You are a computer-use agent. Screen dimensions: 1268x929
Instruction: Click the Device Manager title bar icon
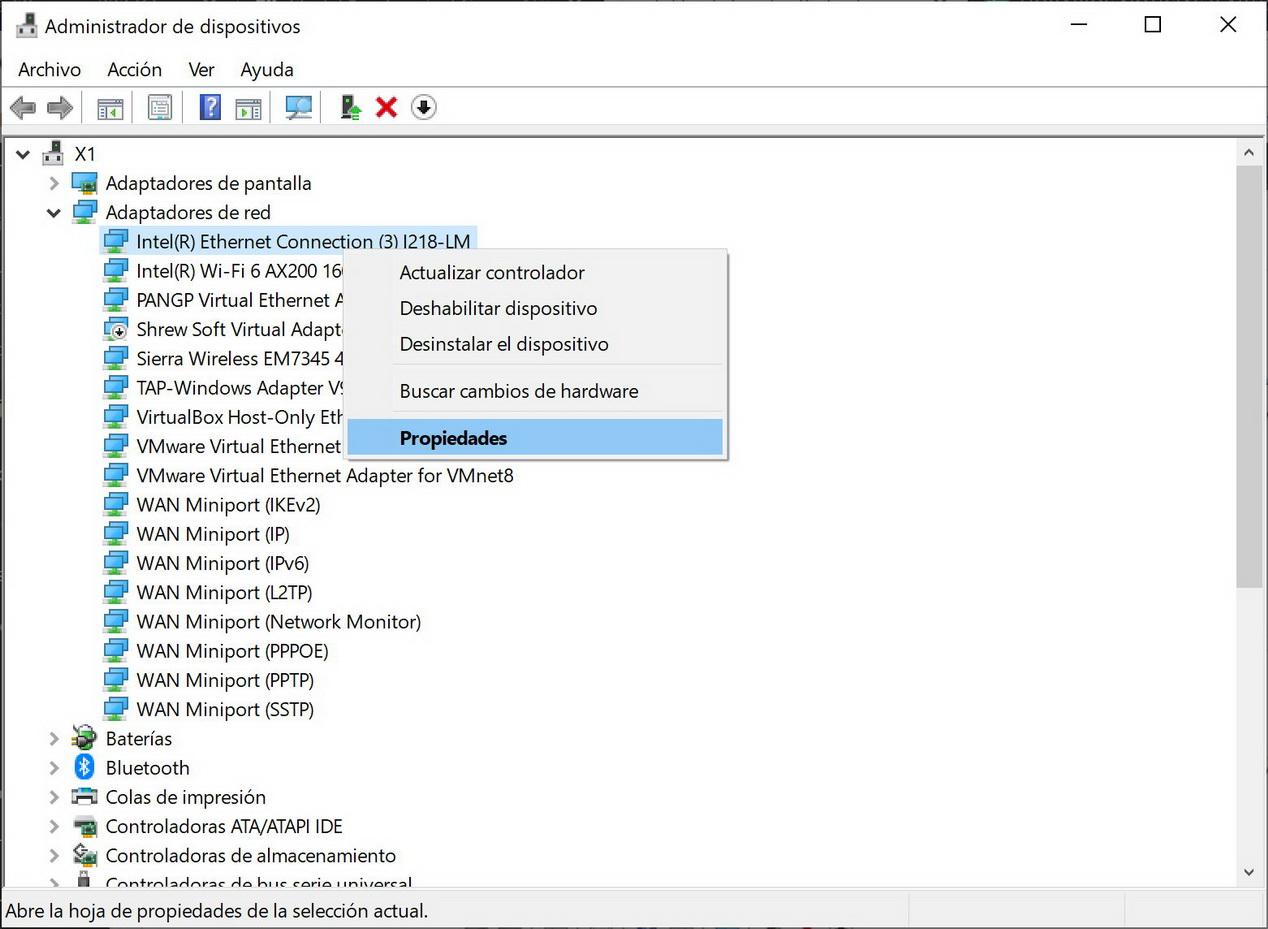coord(26,26)
